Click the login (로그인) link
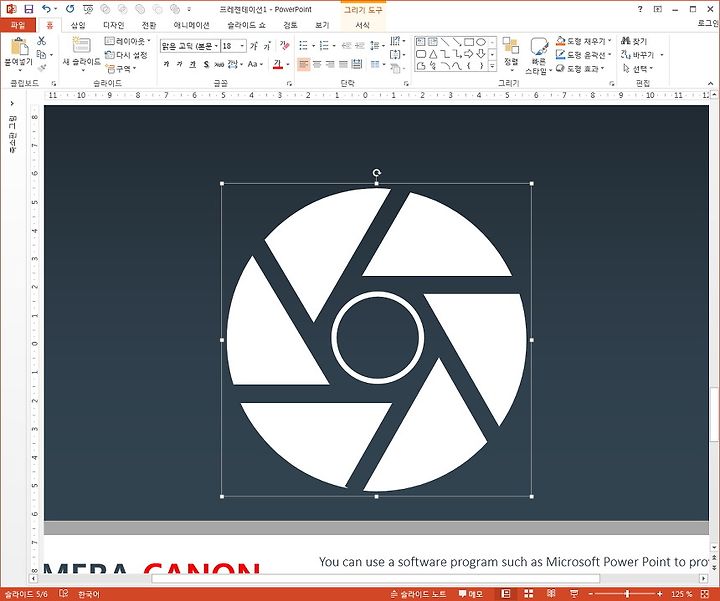This screenshot has width=720, height=601. click(x=708, y=23)
